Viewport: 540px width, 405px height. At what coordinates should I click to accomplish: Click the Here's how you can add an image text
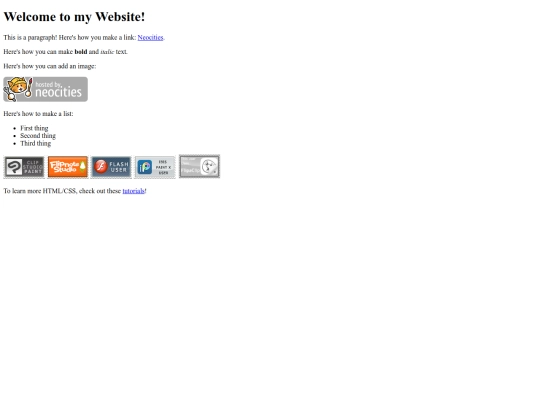(x=50, y=66)
